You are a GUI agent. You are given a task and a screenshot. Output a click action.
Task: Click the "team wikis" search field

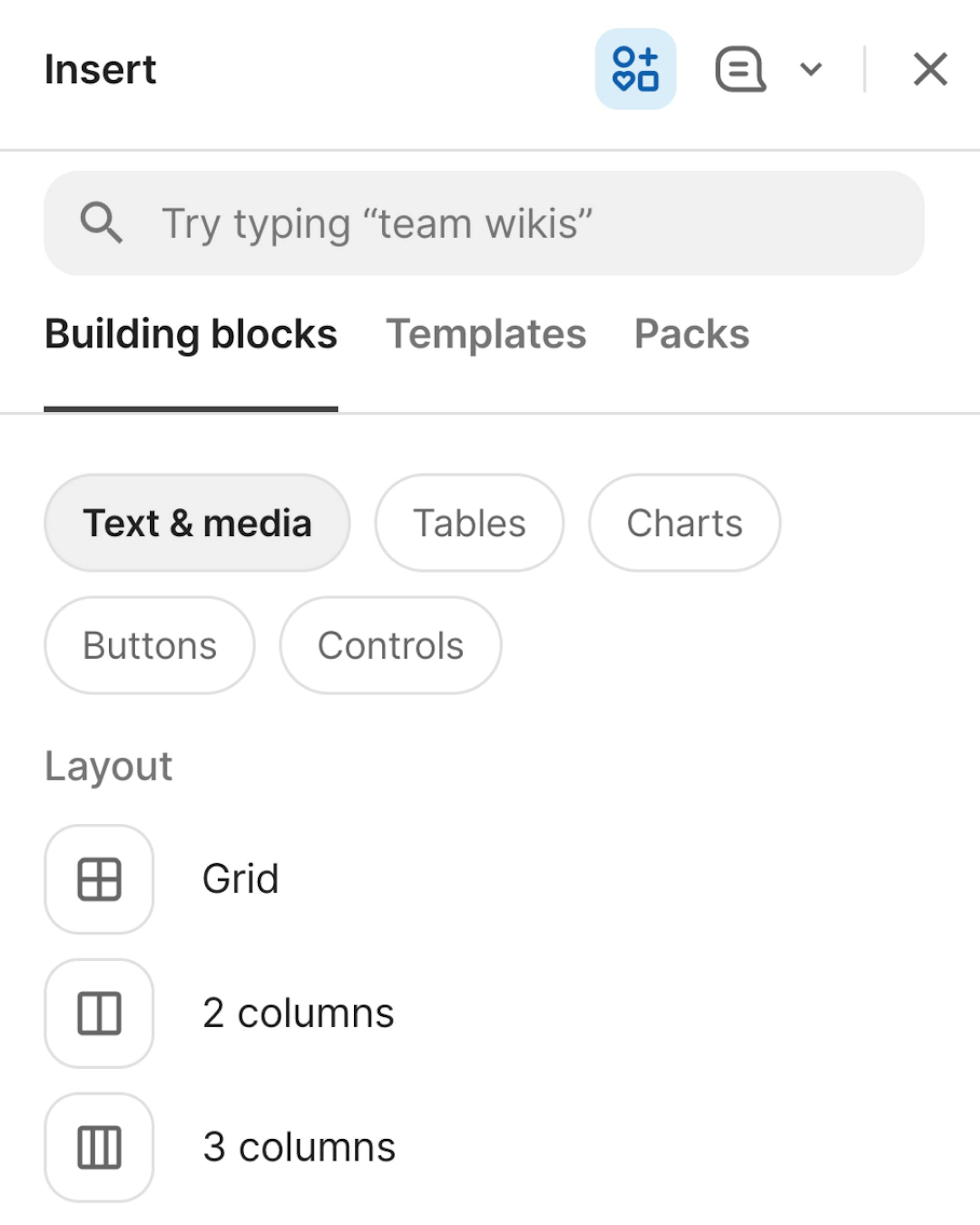pyautogui.click(x=483, y=223)
